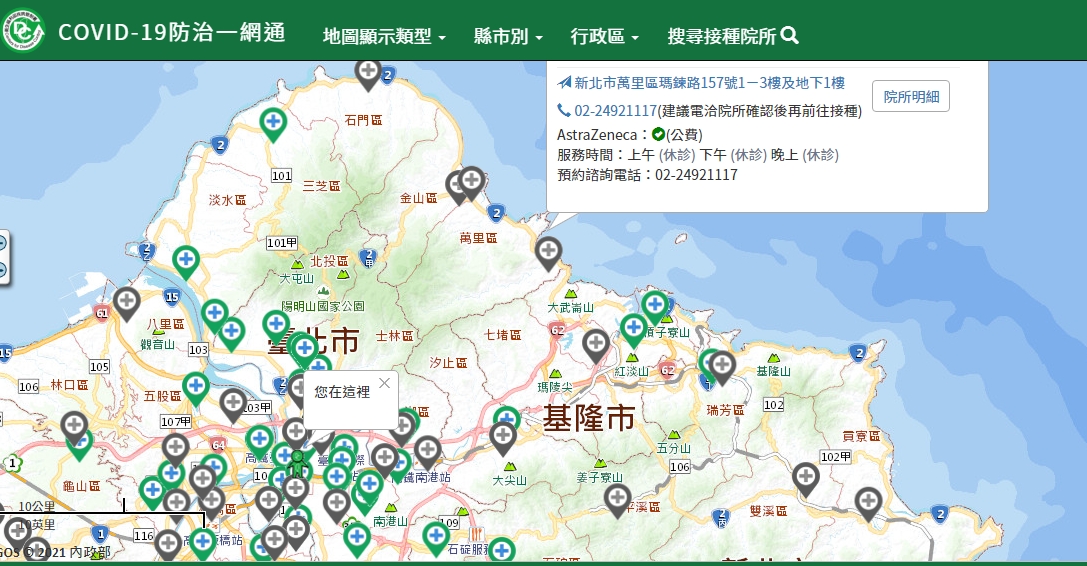The height and width of the screenshot is (566, 1087).
Task: Click the 基隆市 map label
Action: (589, 418)
